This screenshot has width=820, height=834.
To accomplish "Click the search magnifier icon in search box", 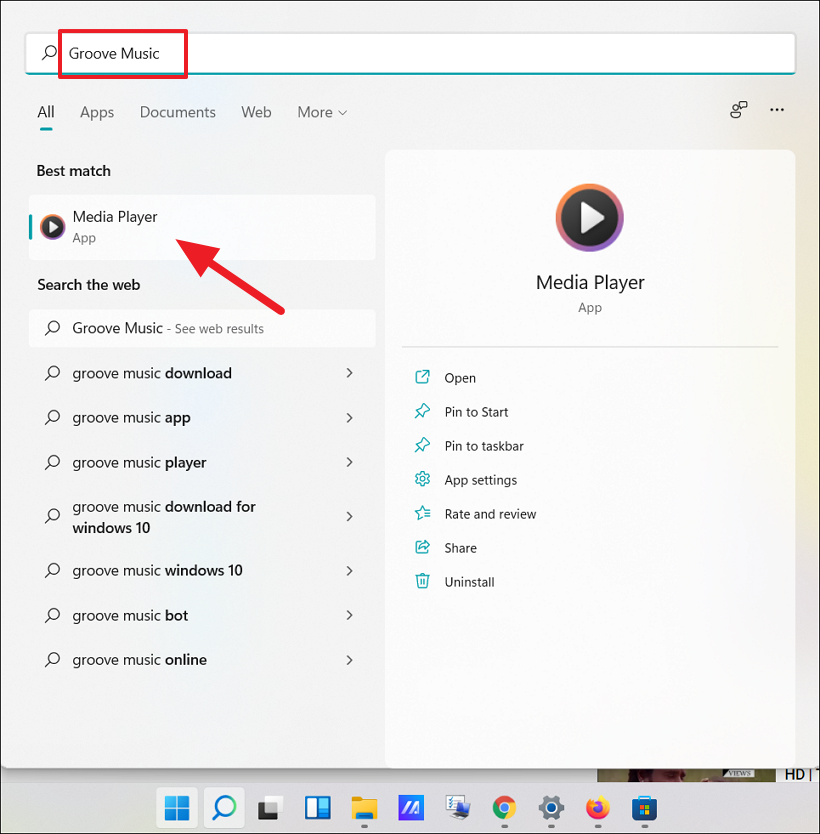I will click(x=49, y=53).
